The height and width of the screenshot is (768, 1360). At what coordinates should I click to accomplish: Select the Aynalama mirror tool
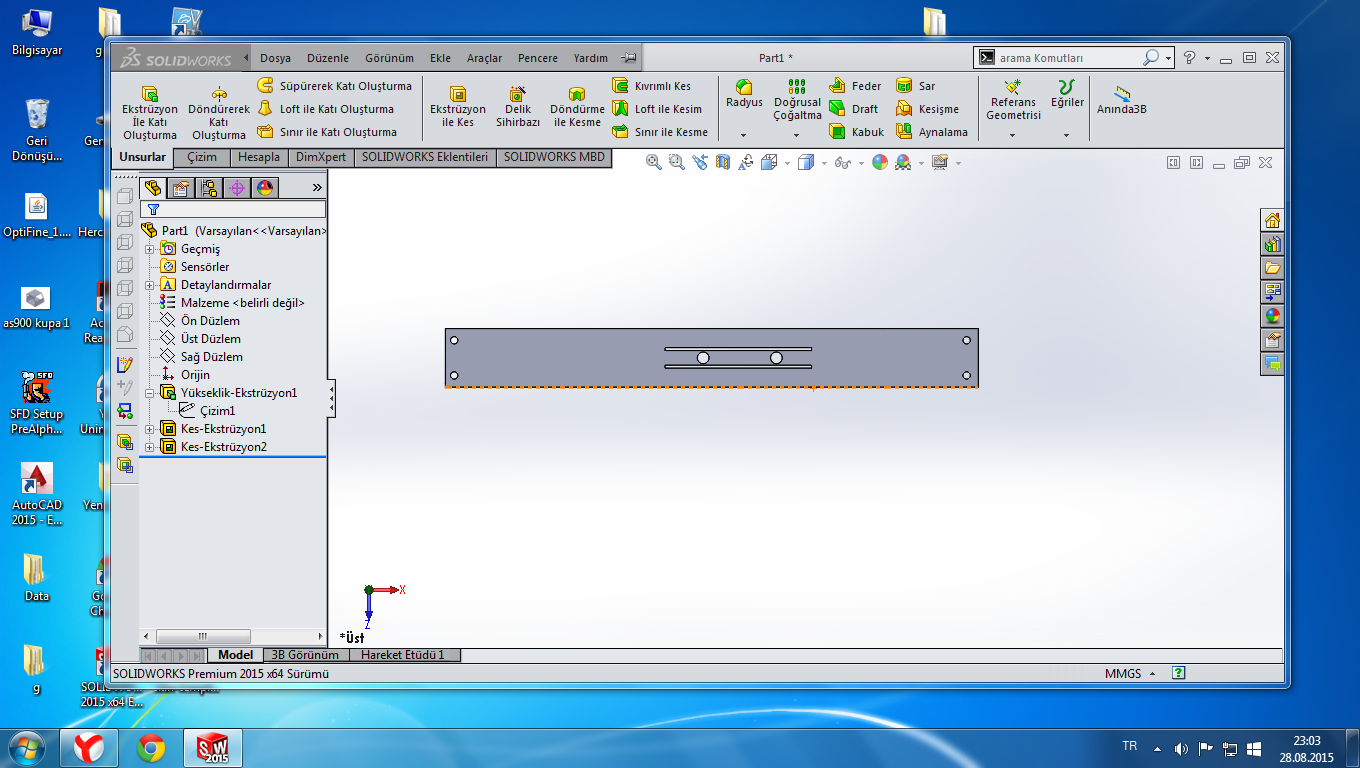(x=932, y=132)
